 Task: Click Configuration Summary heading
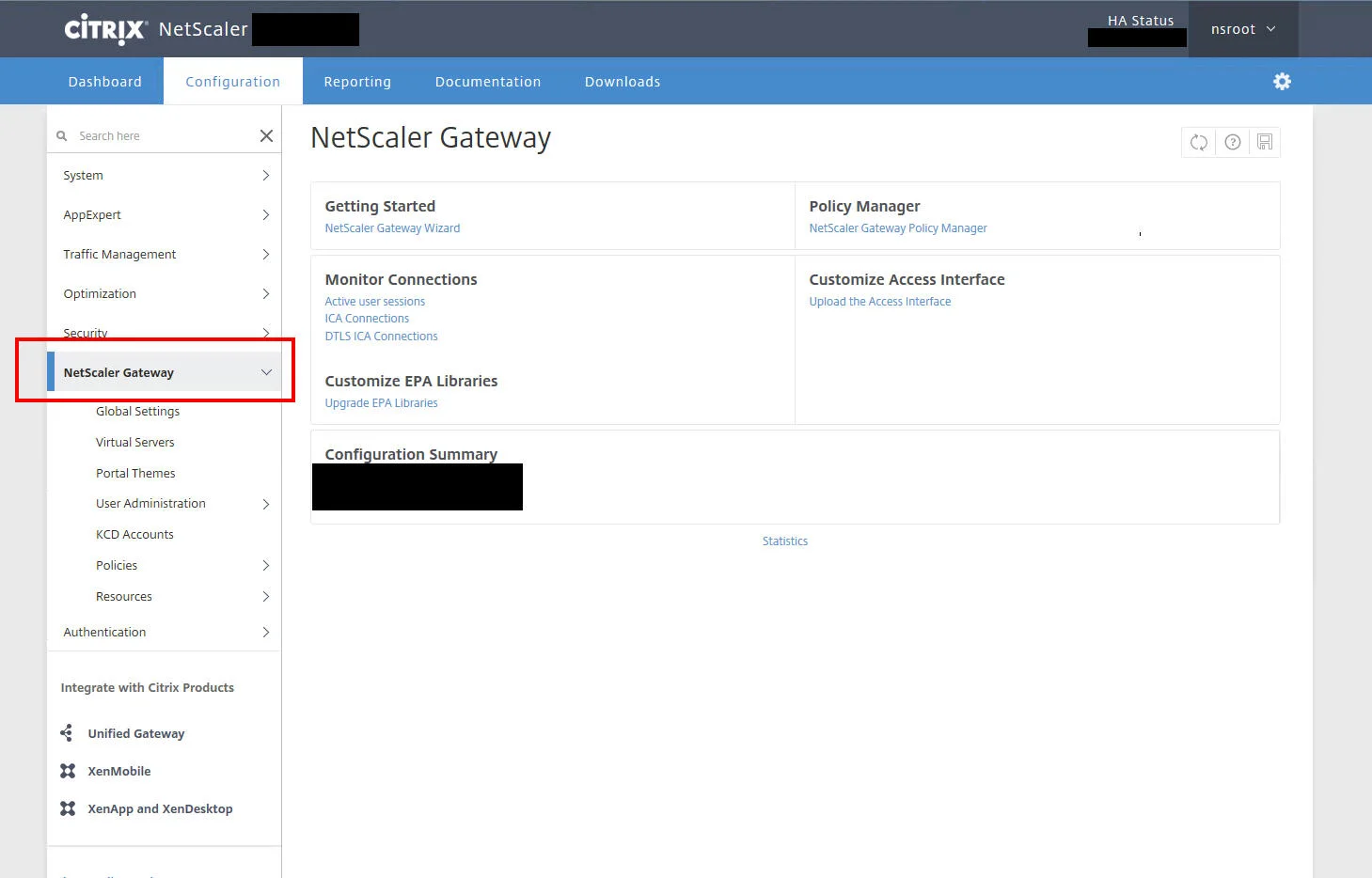[x=411, y=454]
